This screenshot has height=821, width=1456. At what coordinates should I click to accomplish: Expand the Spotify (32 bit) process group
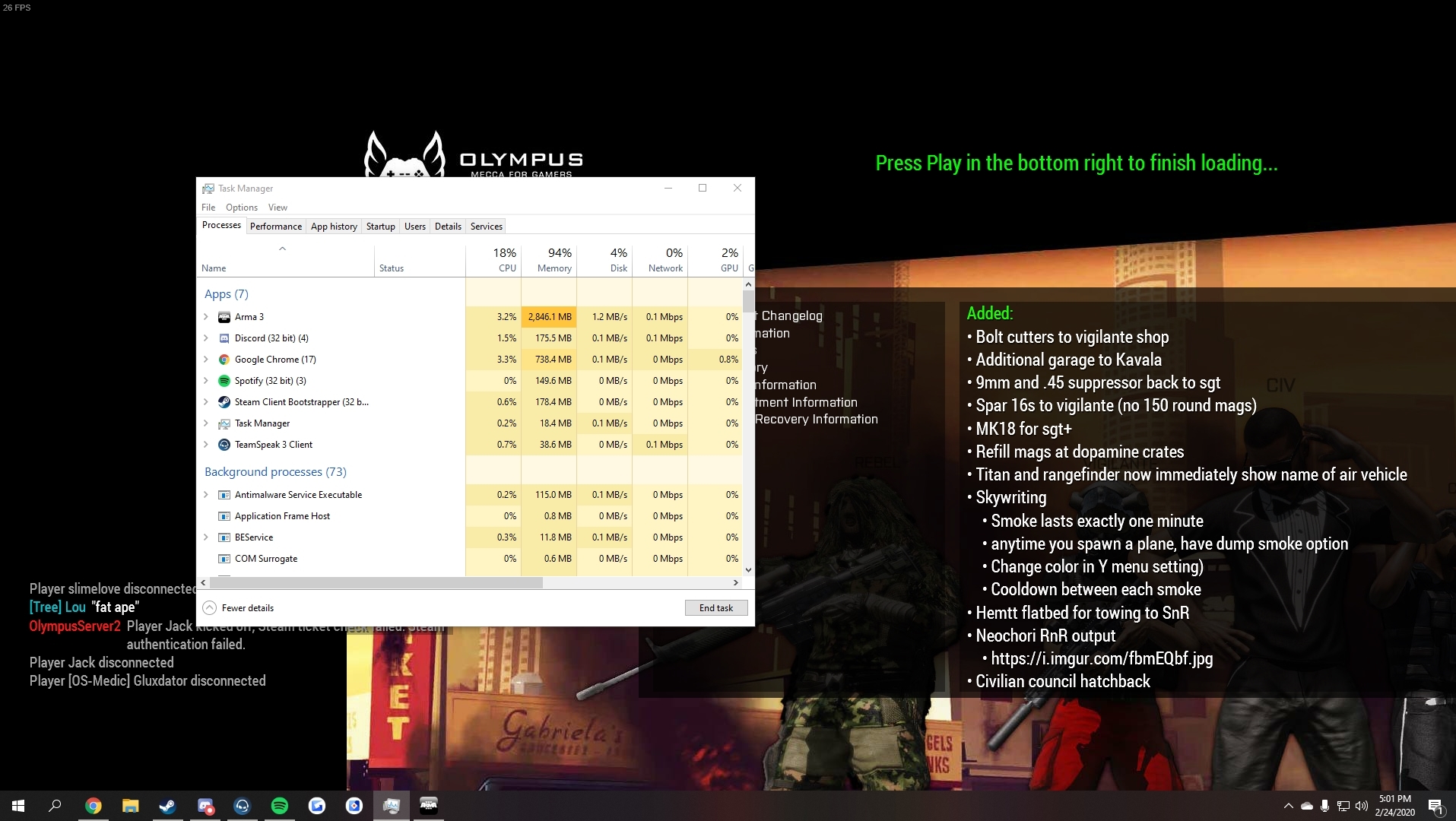[x=206, y=381]
